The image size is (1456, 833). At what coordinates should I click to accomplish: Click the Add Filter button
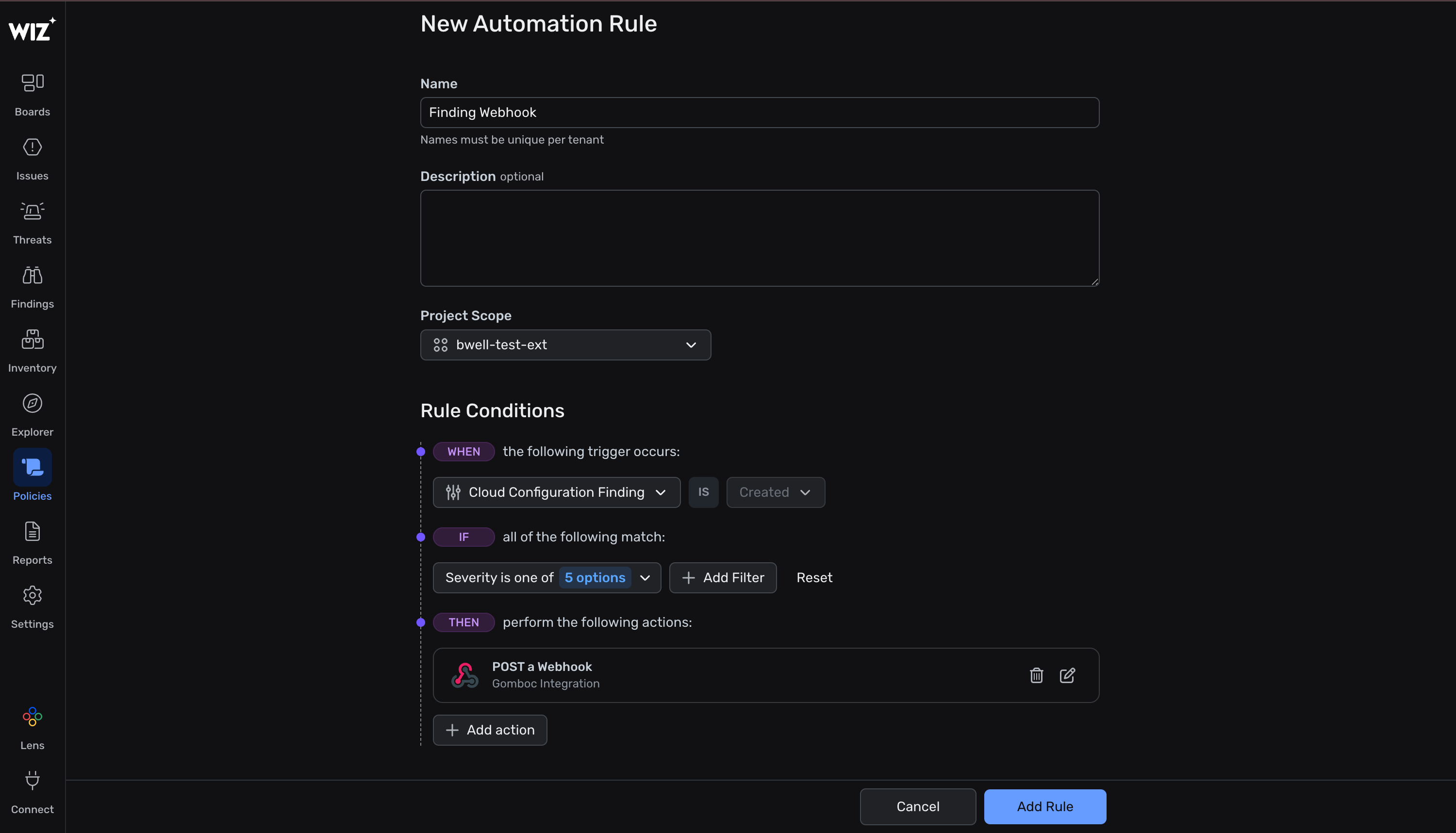click(723, 578)
